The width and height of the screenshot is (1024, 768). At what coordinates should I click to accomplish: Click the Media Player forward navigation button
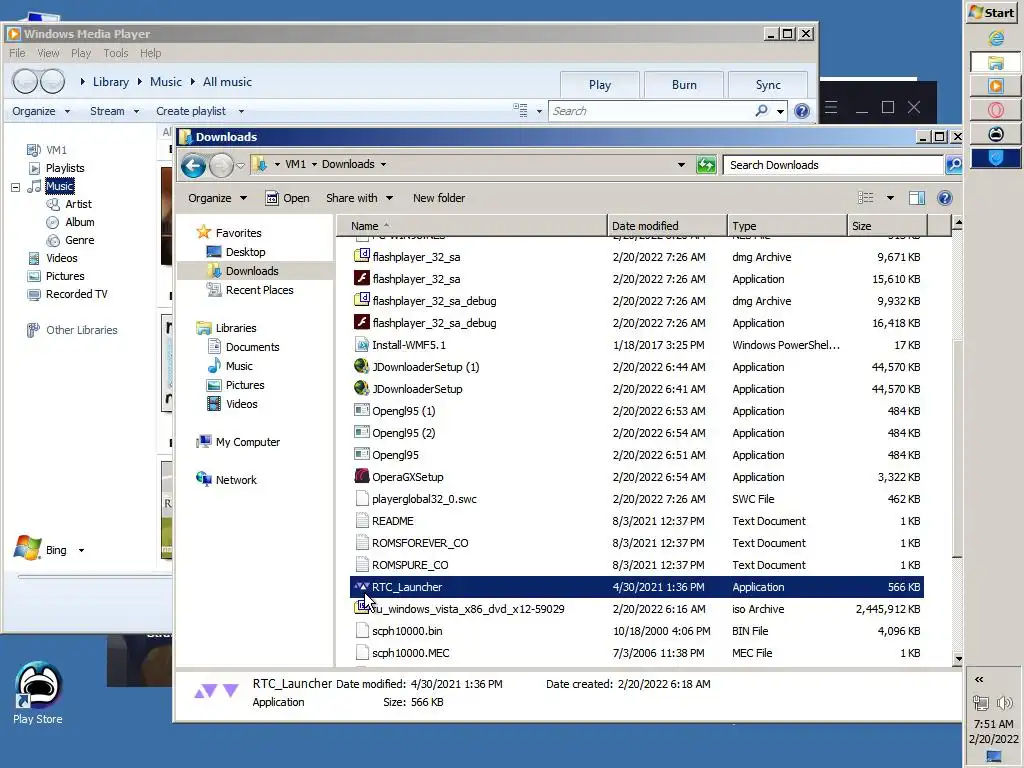point(52,82)
